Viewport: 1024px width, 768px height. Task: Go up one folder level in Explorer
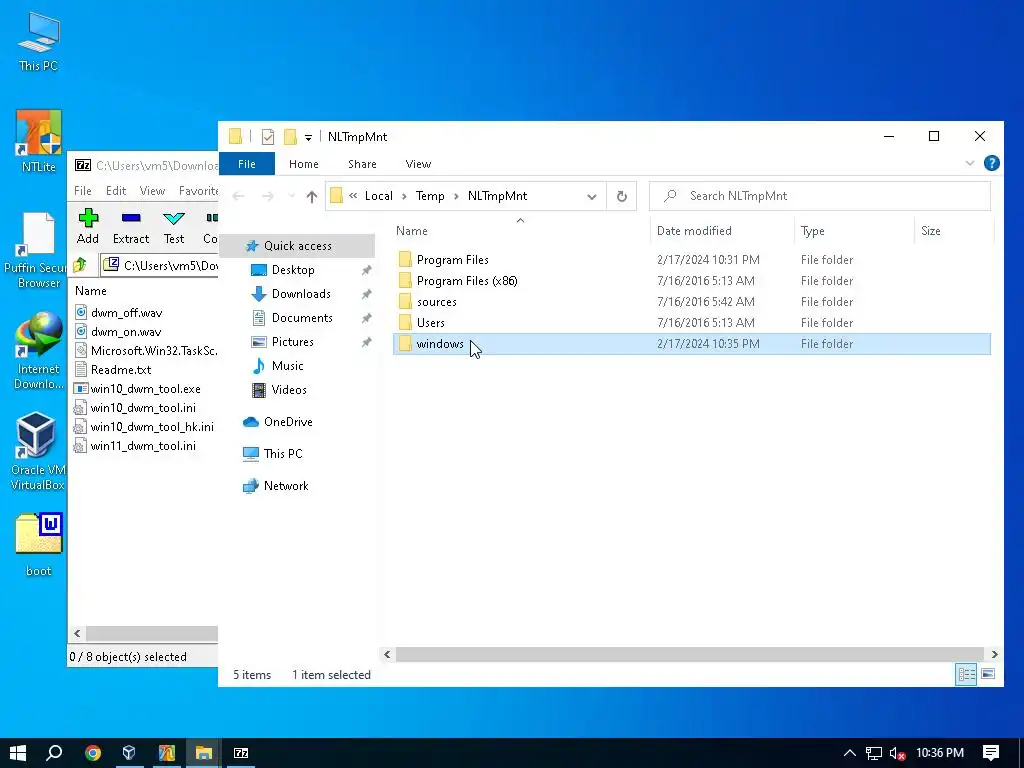(x=312, y=196)
